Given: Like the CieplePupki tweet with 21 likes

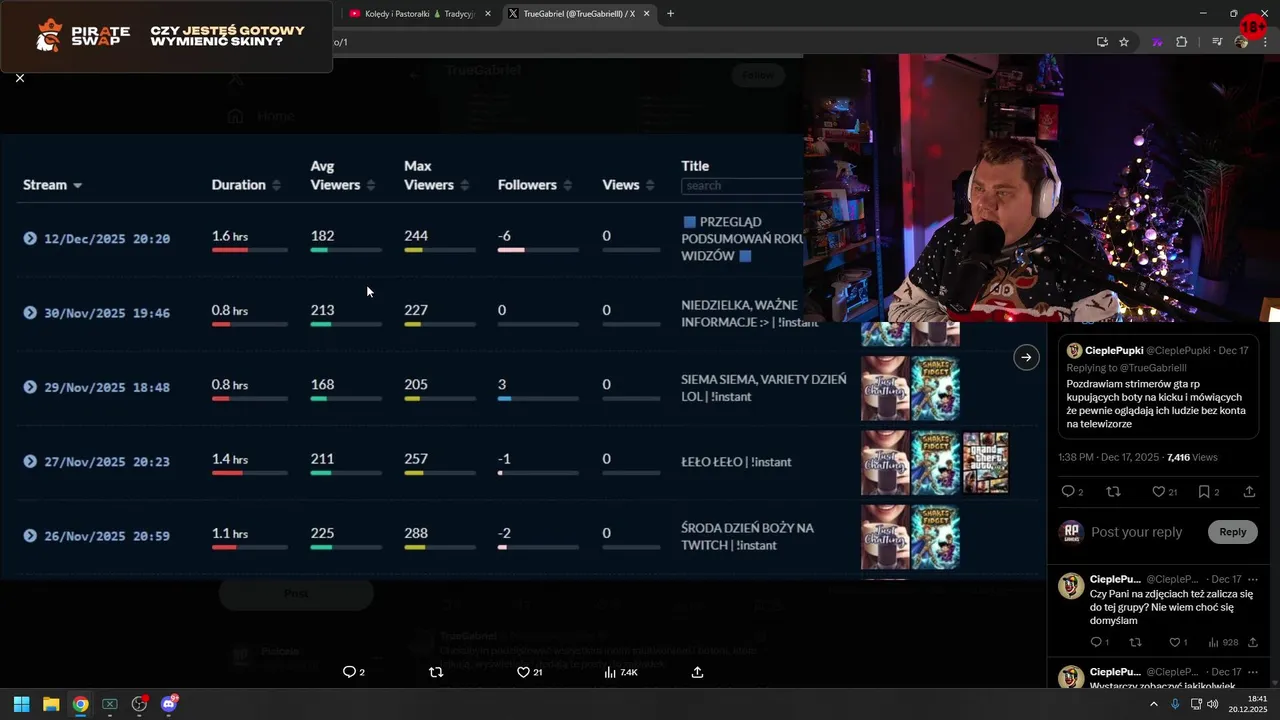Looking at the screenshot, I should pyautogui.click(x=1158, y=491).
